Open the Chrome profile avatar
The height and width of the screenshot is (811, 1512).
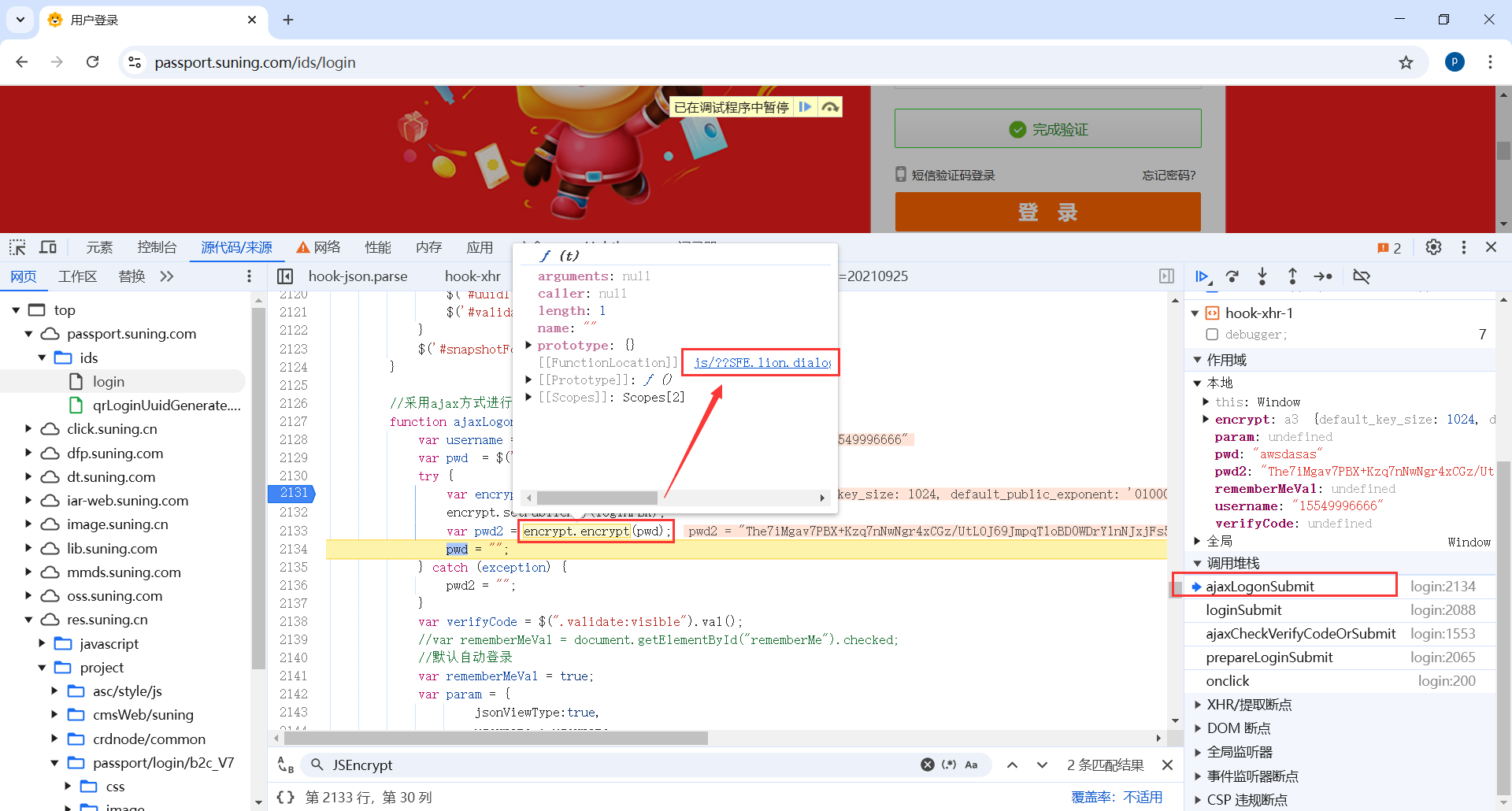coord(1455,62)
